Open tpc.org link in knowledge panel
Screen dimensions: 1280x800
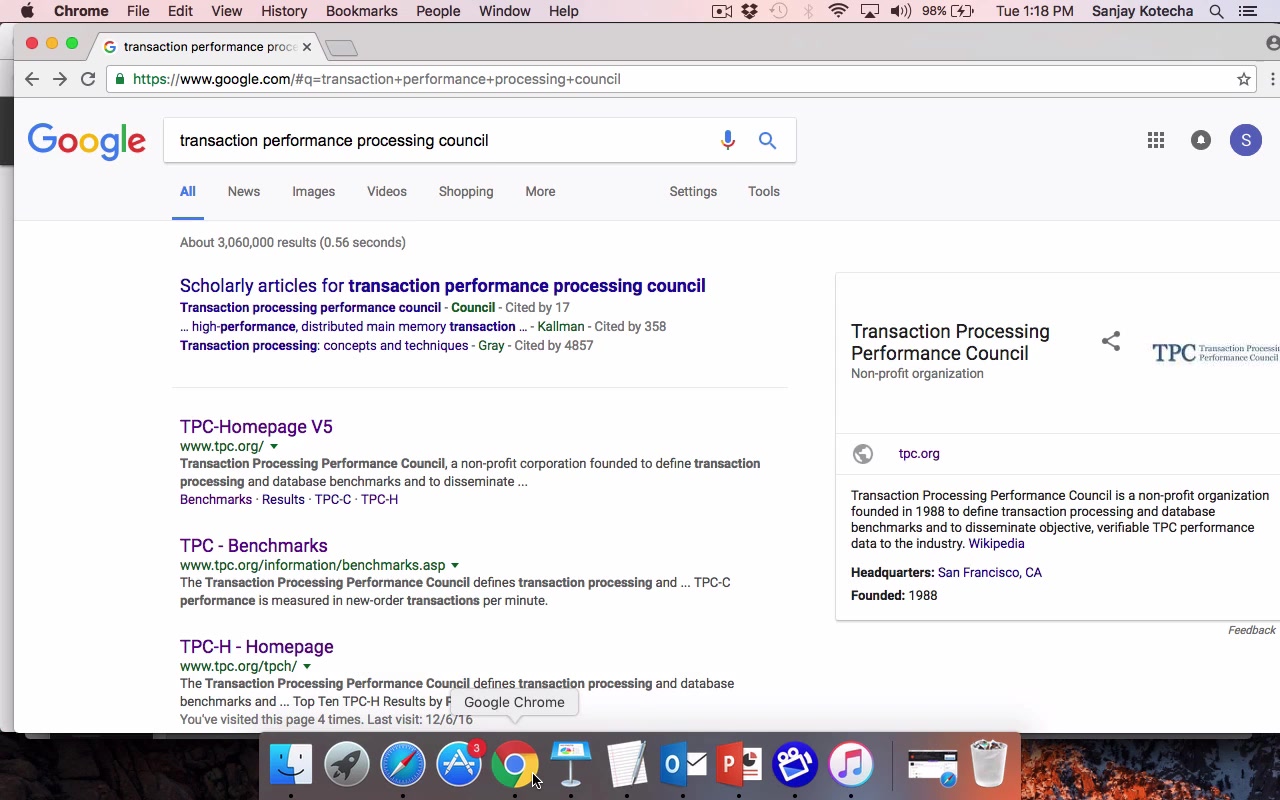tap(919, 454)
